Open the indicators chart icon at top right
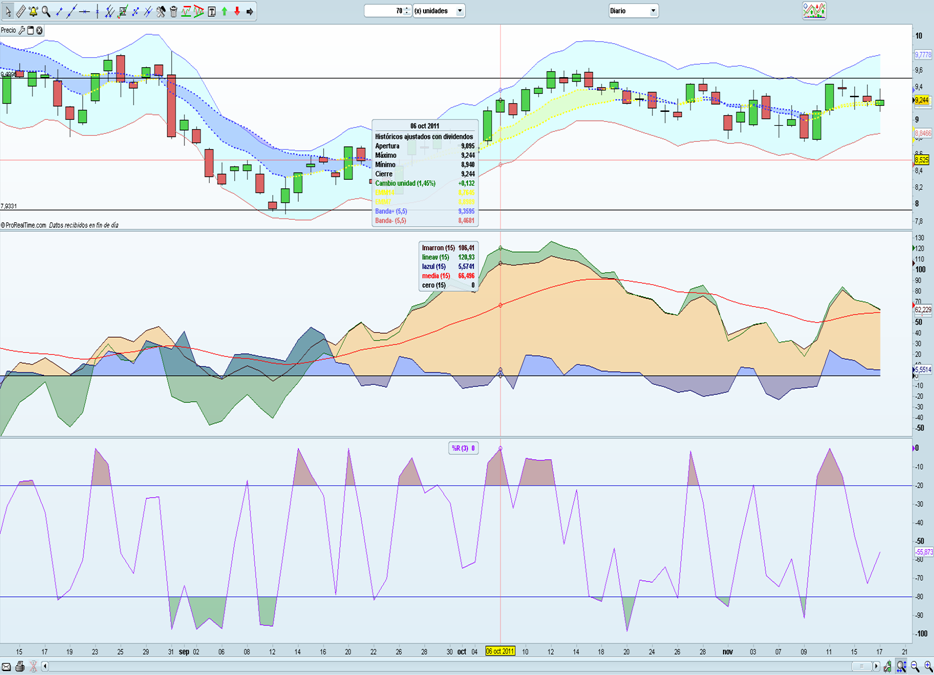This screenshot has height=675, width=934. point(814,11)
